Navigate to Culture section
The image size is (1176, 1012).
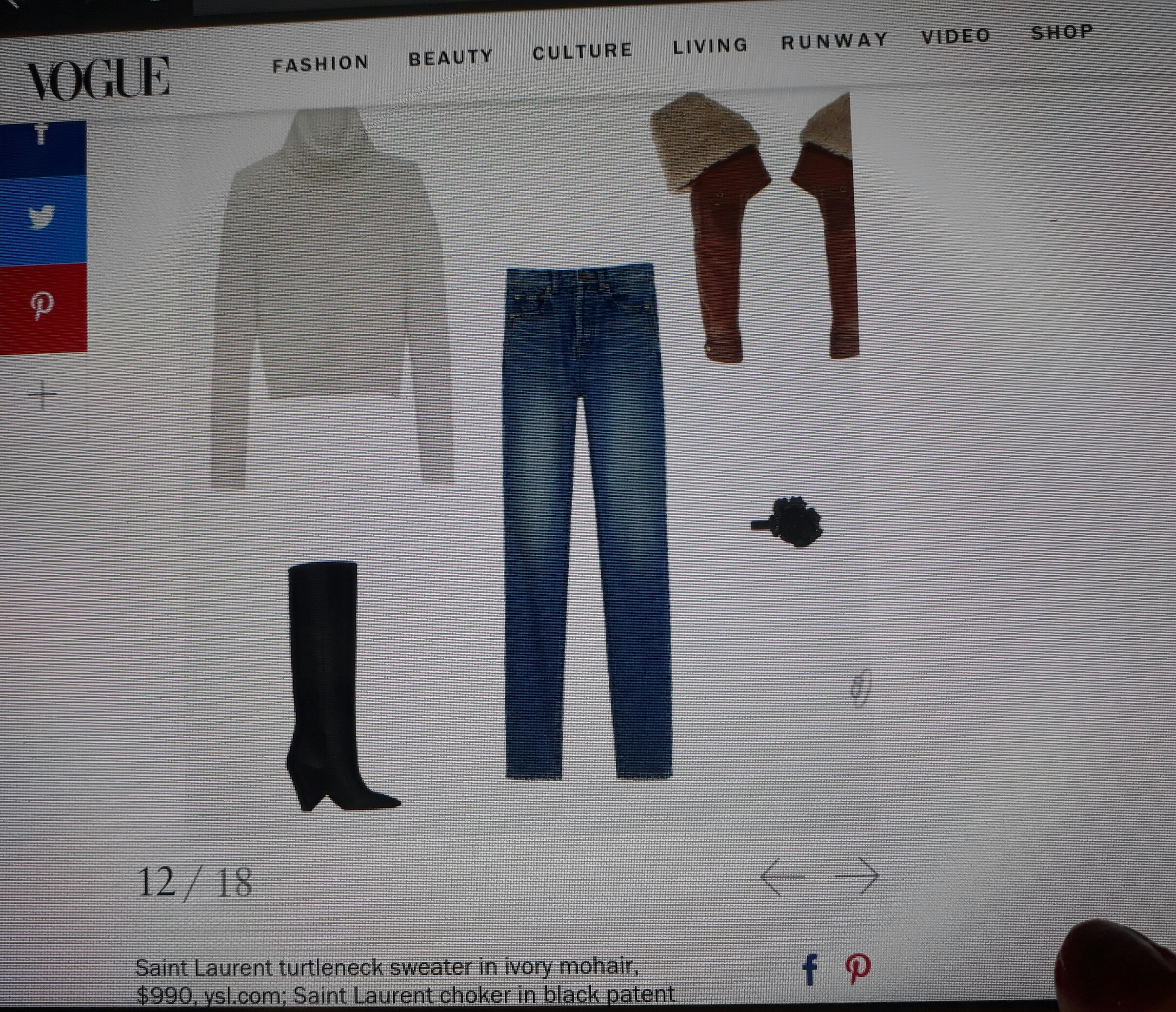(582, 52)
